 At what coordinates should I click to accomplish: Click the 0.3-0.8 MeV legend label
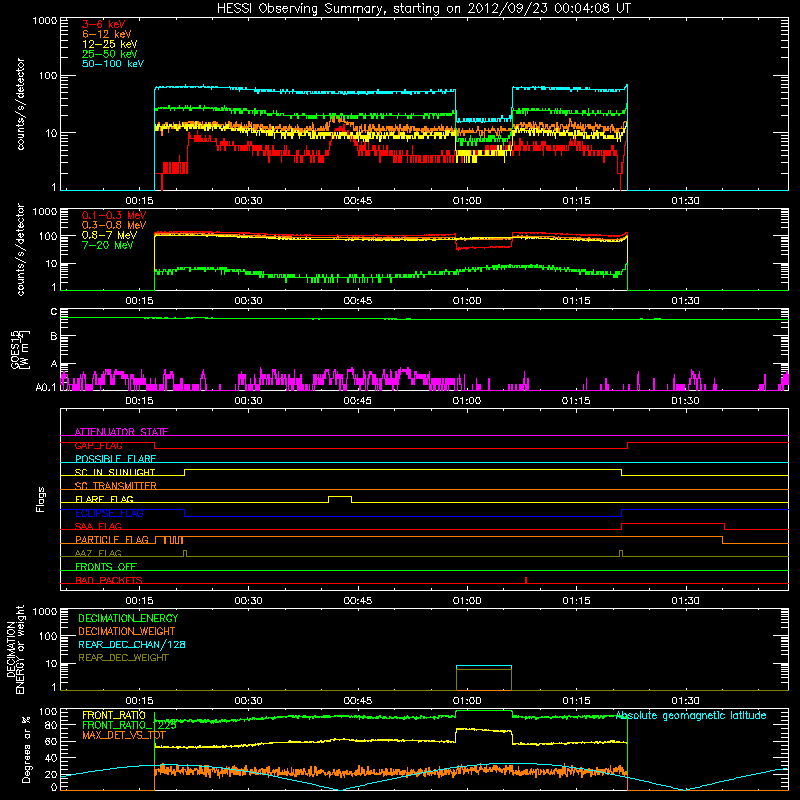pos(114,225)
